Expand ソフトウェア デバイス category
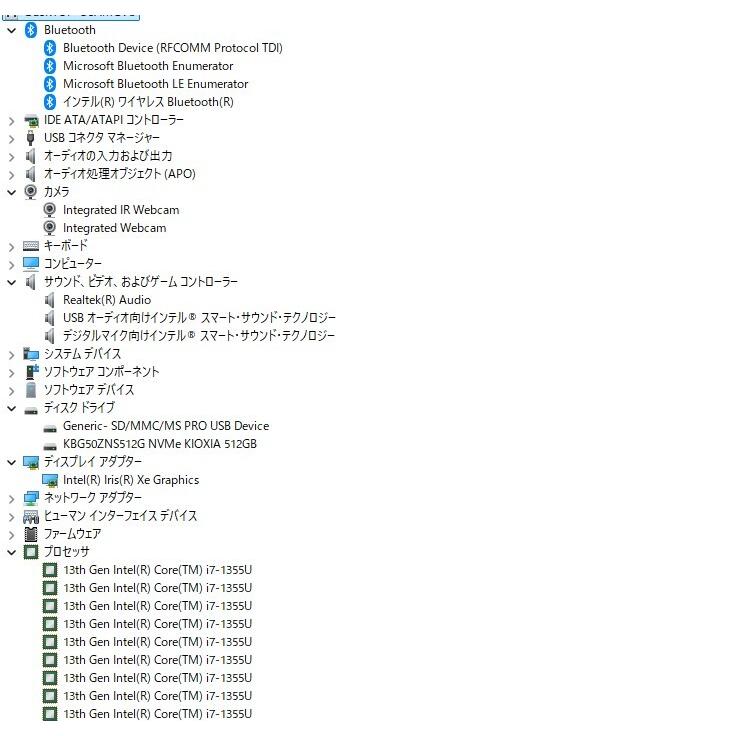The height and width of the screenshot is (736, 736). click(x=12, y=391)
